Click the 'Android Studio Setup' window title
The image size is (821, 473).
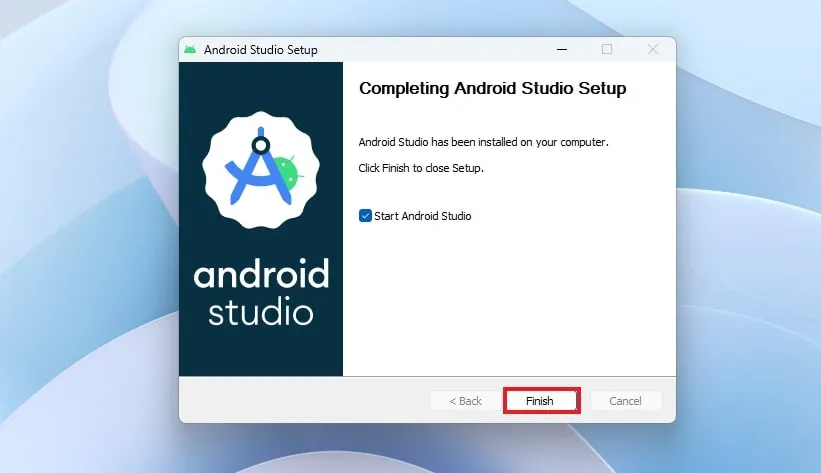(x=261, y=50)
